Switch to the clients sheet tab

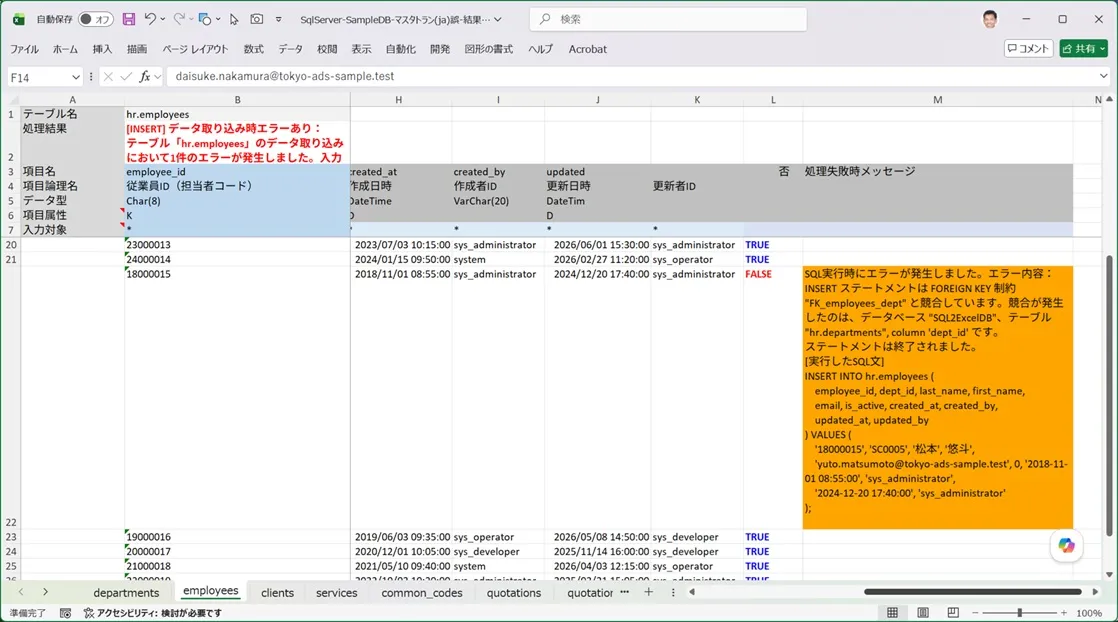click(277, 593)
